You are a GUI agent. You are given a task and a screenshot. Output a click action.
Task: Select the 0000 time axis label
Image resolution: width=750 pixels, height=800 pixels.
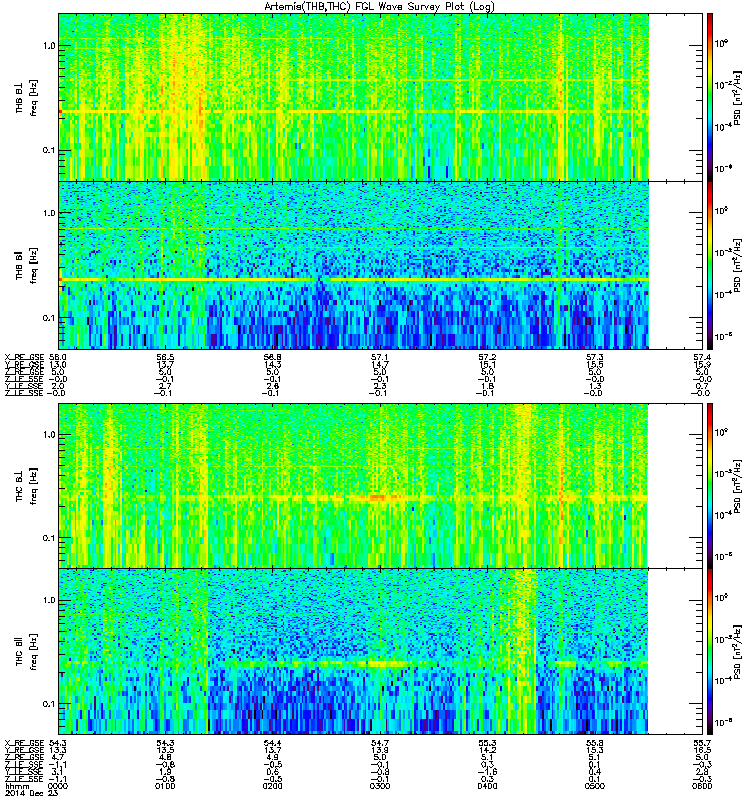[x=58, y=786]
